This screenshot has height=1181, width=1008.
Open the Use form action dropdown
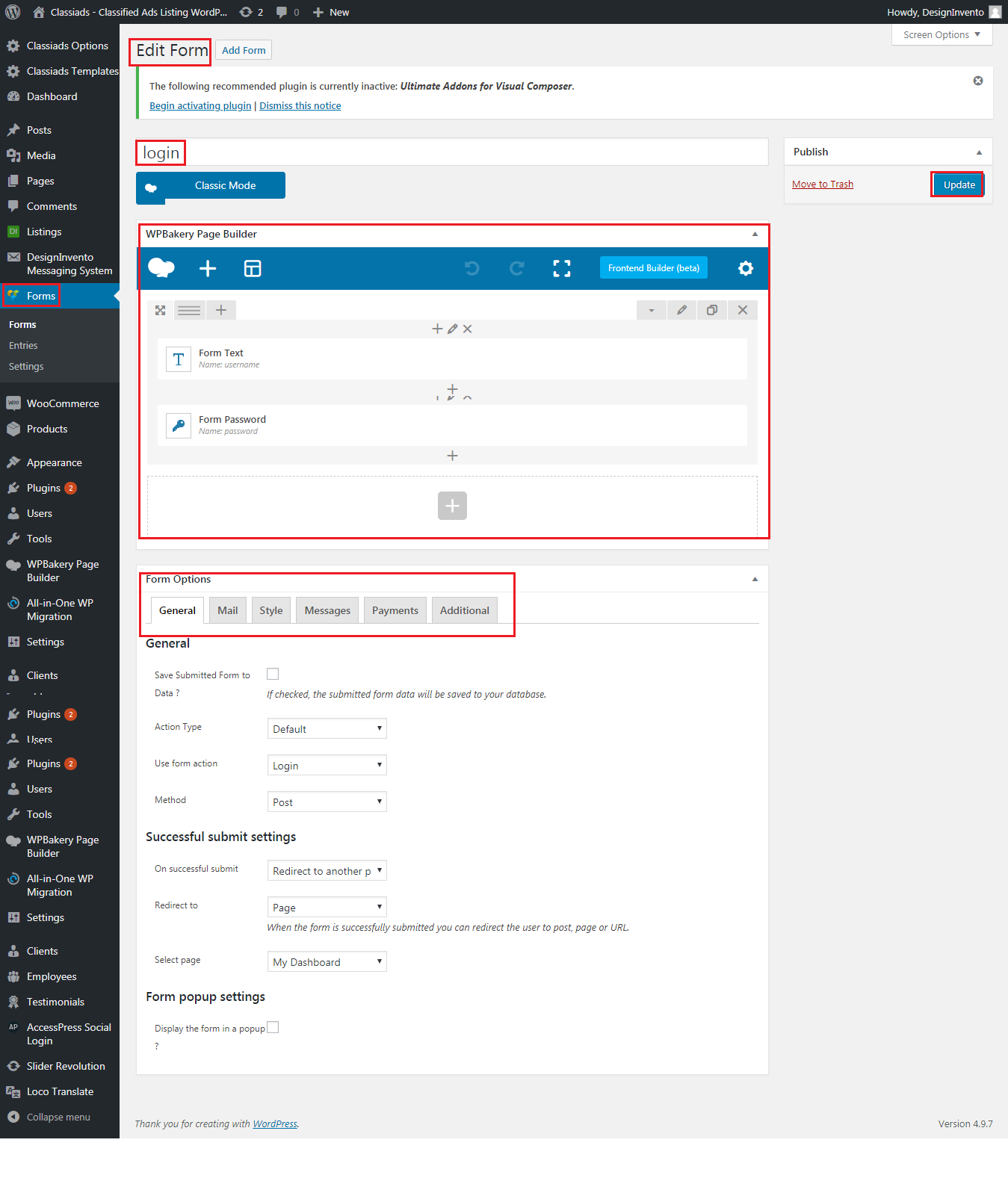pos(327,765)
